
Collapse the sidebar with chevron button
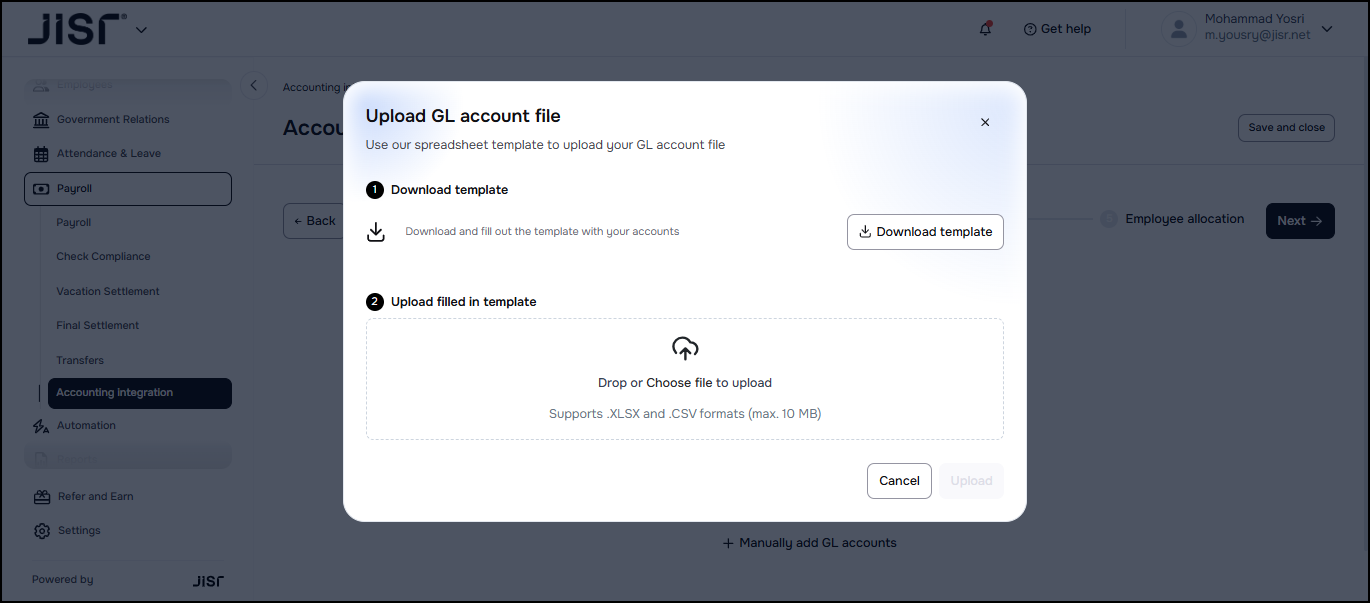[254, 86]
